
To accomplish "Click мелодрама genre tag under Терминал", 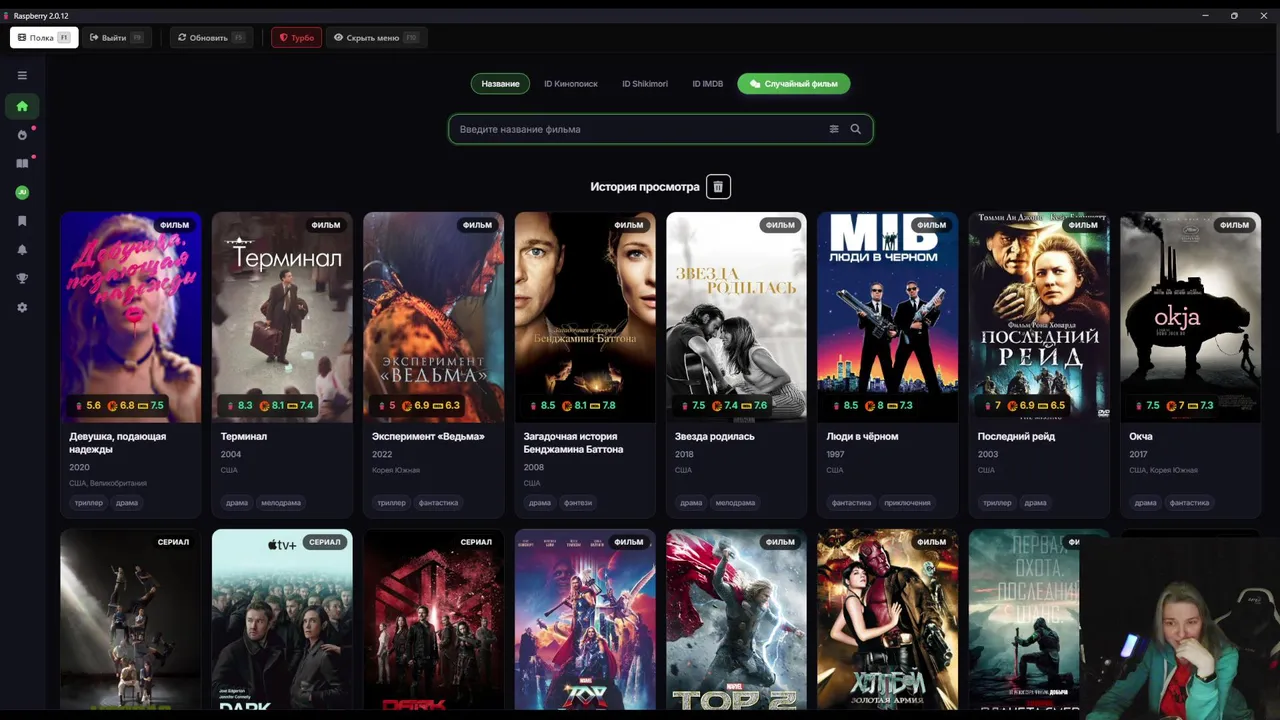I will tap(281, 503).
